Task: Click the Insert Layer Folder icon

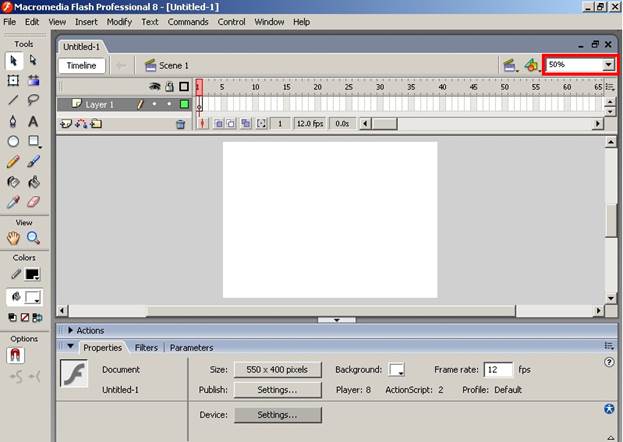Action: 96,124
